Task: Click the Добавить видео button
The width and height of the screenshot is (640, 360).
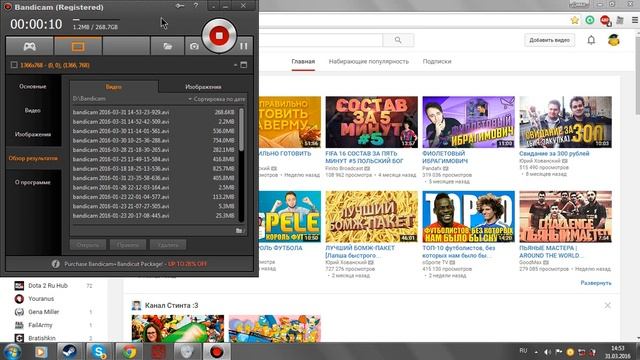Action: (x=549, y=40)
